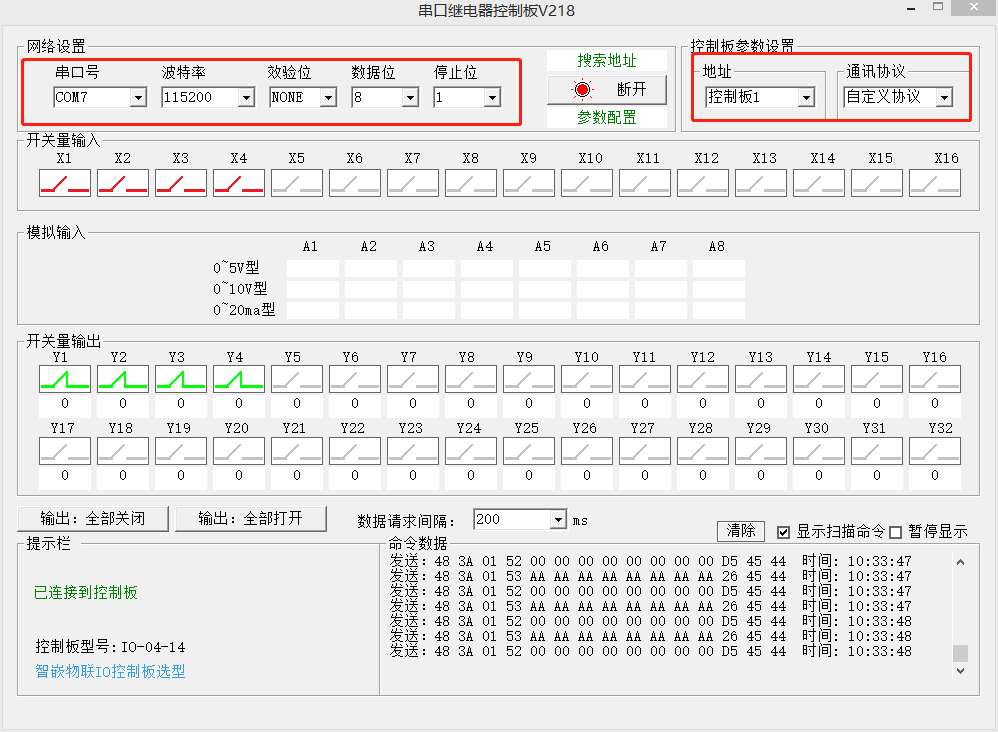The height and width of the screenshot is (732, 998).
Task: Click the A1 0~5V analog input field
Action: (x=313, y=268)
